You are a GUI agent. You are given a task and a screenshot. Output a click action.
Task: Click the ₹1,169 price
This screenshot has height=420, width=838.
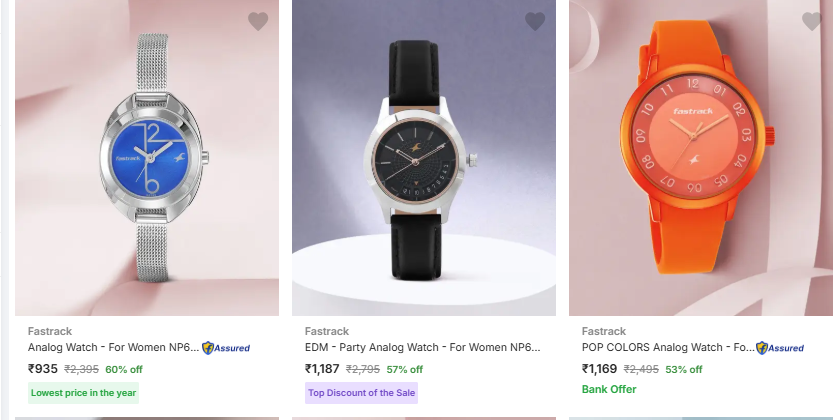[600, 369]
